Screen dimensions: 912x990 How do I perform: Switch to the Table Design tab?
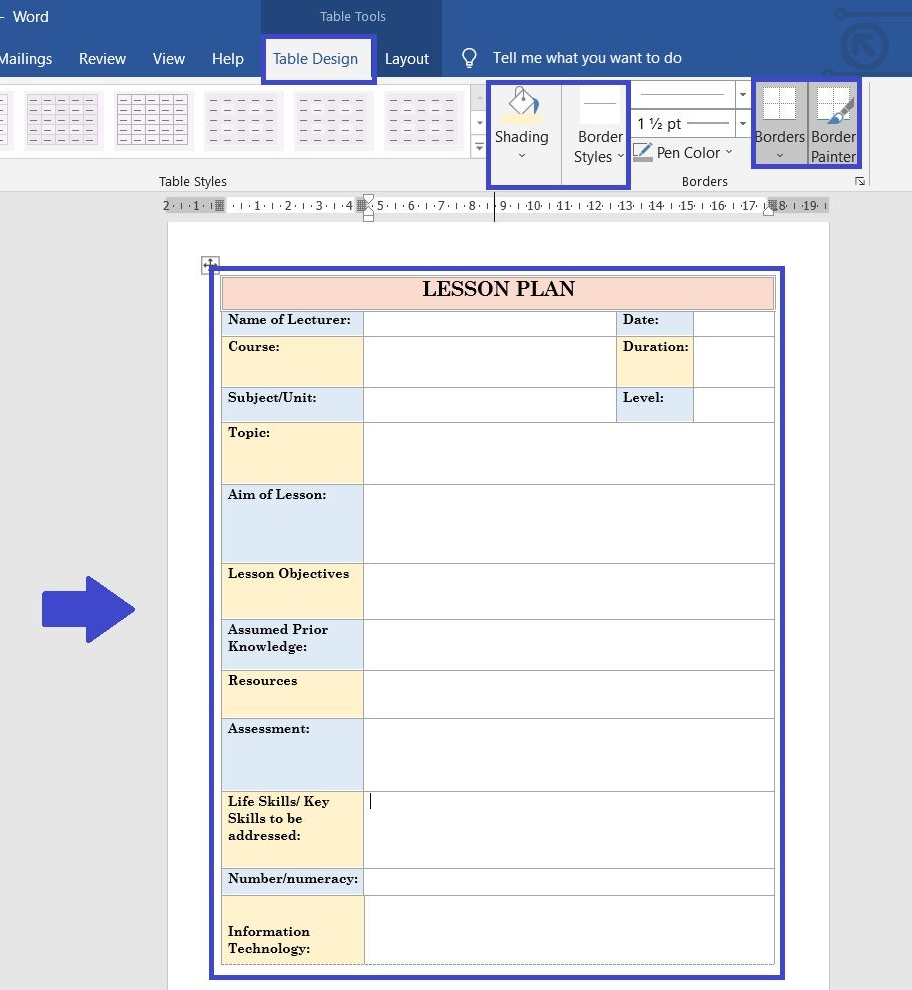[318, 59]
